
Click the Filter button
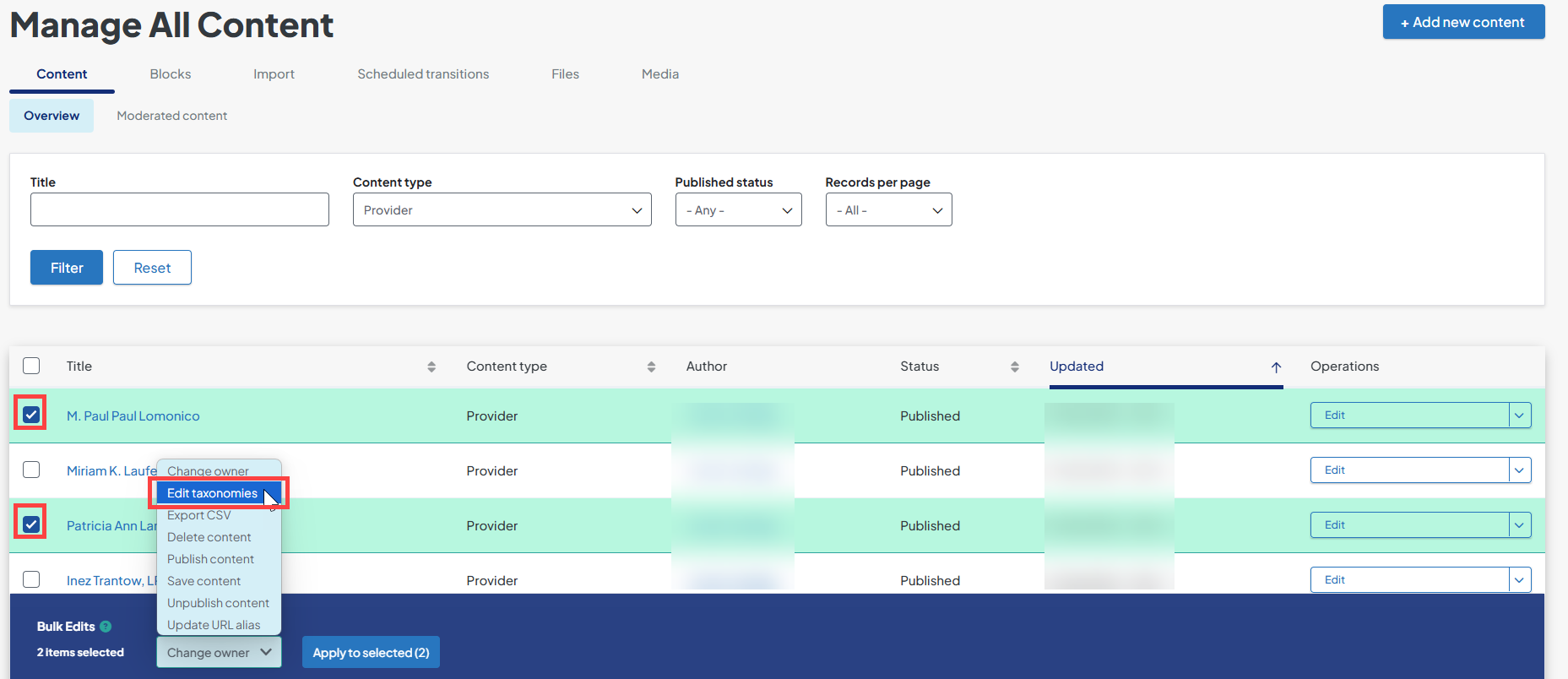tap(67, 268)
